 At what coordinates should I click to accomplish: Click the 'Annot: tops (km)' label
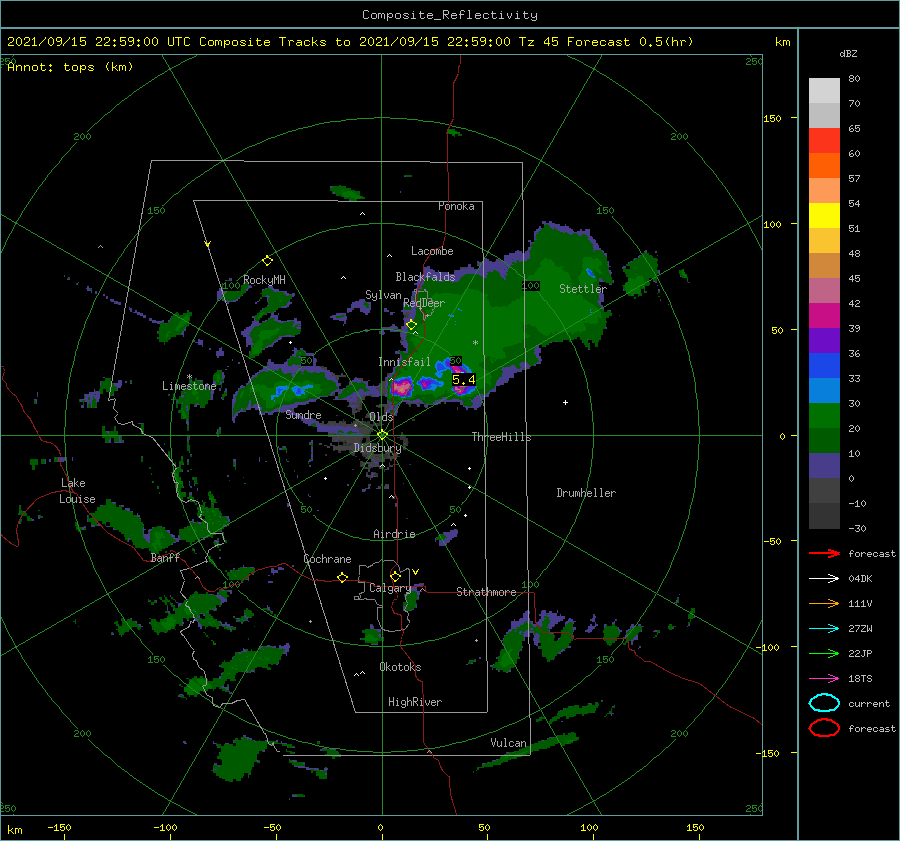[70, 67]
